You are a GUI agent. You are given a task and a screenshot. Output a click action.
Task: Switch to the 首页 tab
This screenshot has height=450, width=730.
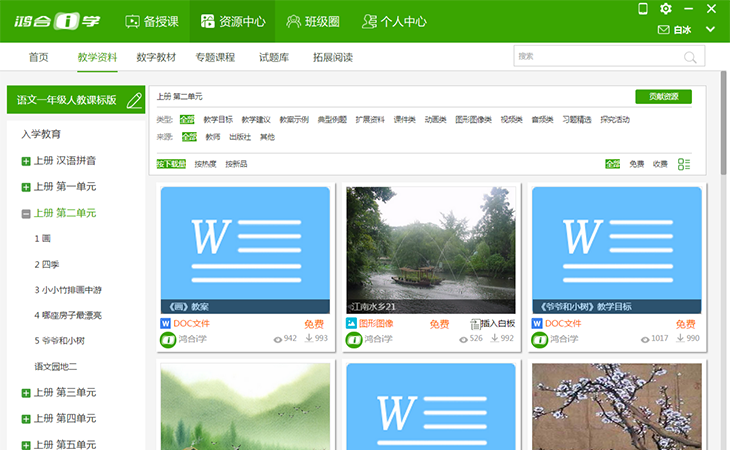pyautogui.click(x=39, y=57)
